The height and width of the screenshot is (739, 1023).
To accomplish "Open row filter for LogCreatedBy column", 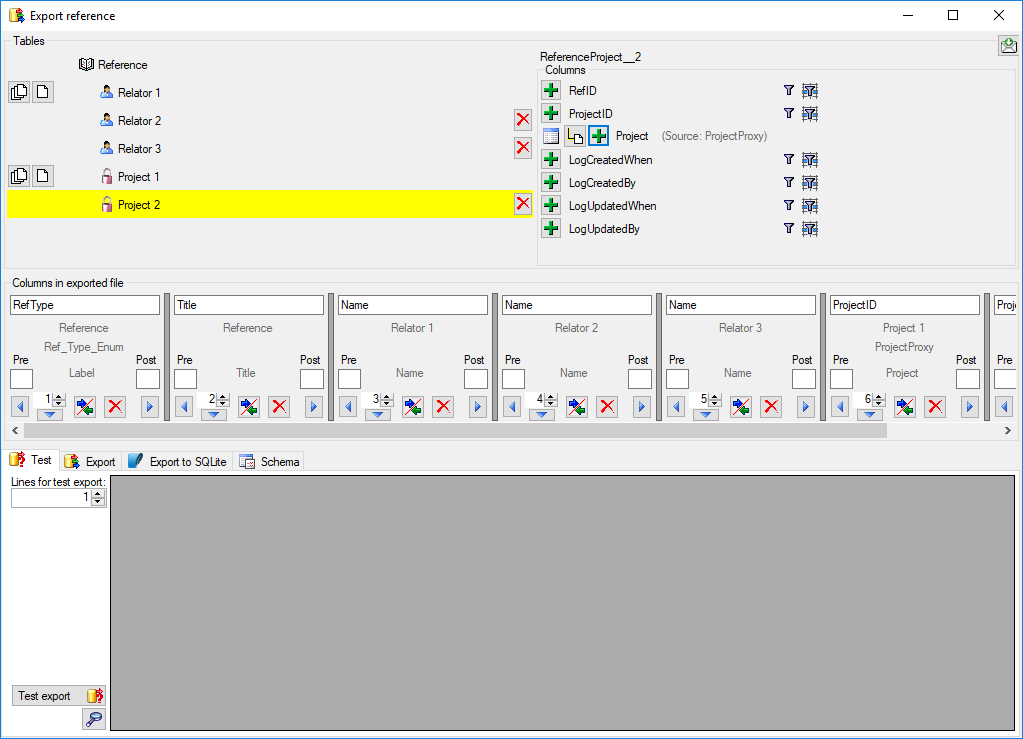I will point(810,182).
